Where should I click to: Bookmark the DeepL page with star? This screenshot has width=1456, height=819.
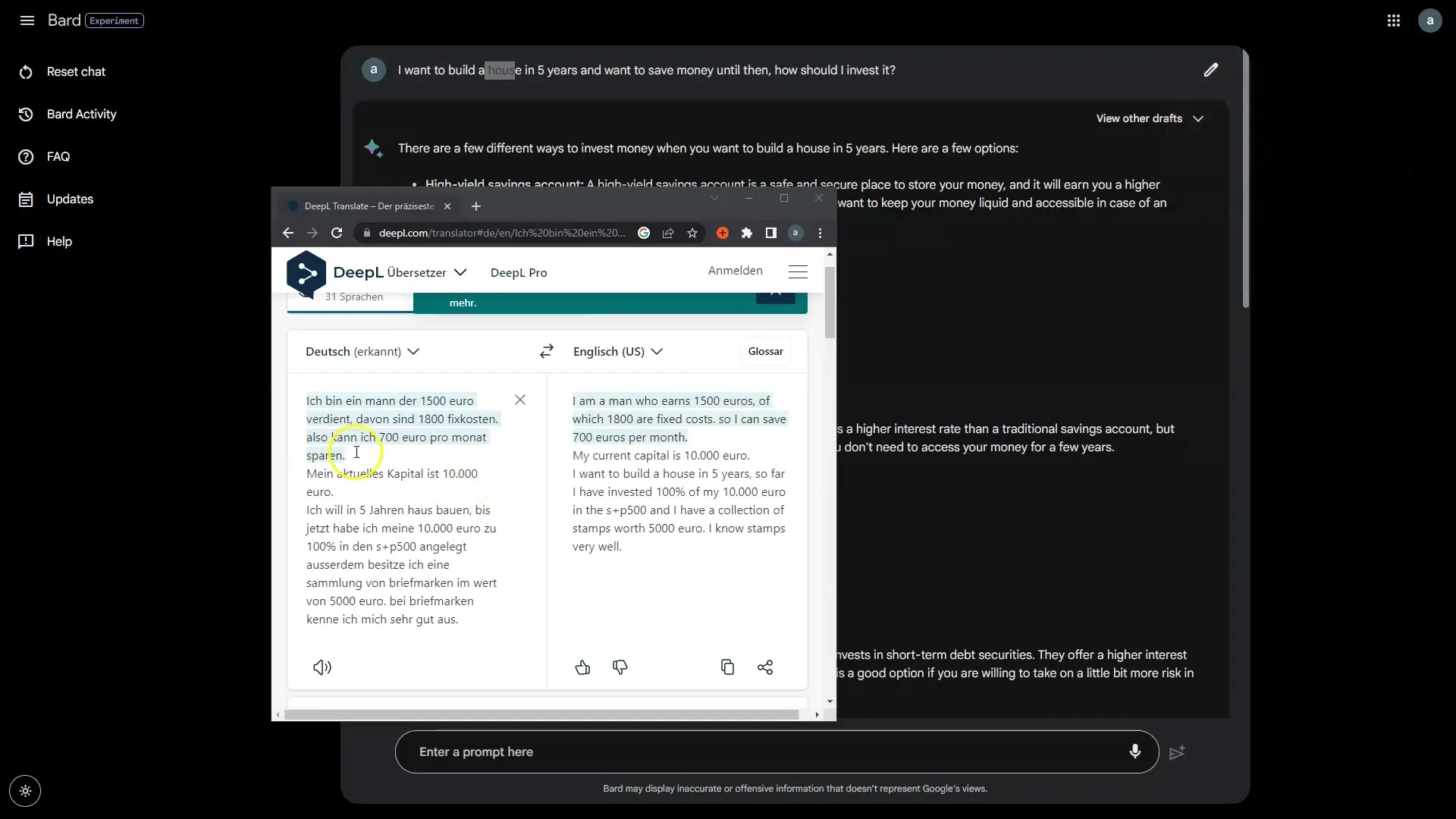point(692,233)
